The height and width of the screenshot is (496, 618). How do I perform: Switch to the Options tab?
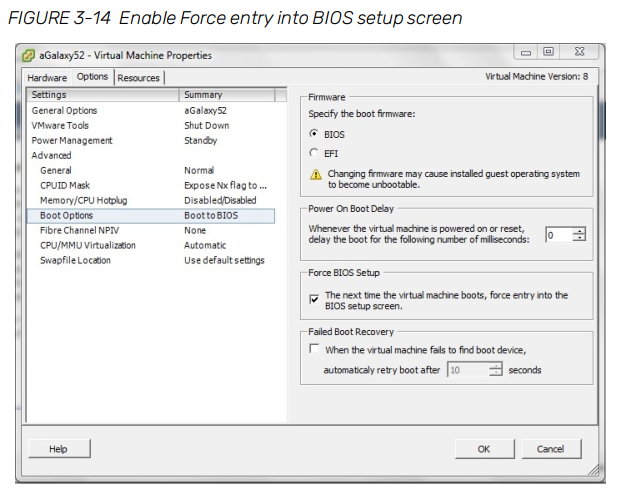click(x=92, y=76)
